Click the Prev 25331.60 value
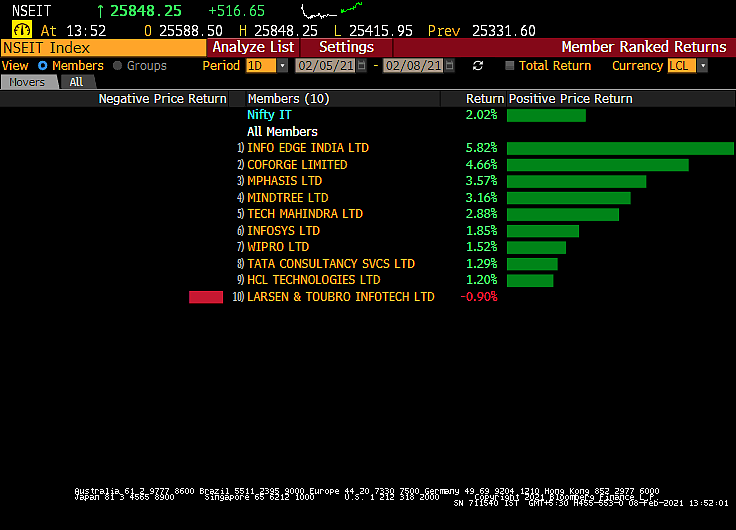This screenshot has height=530, width=736. [504, 31]
